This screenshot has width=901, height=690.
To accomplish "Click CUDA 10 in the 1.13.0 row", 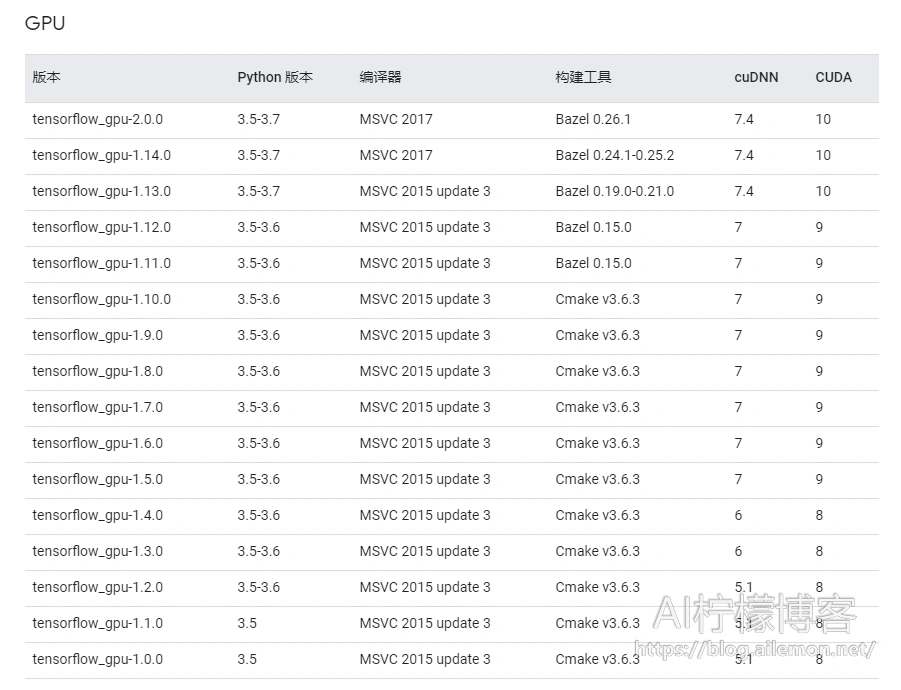I will pyautogui.click(x=823, y=191).
